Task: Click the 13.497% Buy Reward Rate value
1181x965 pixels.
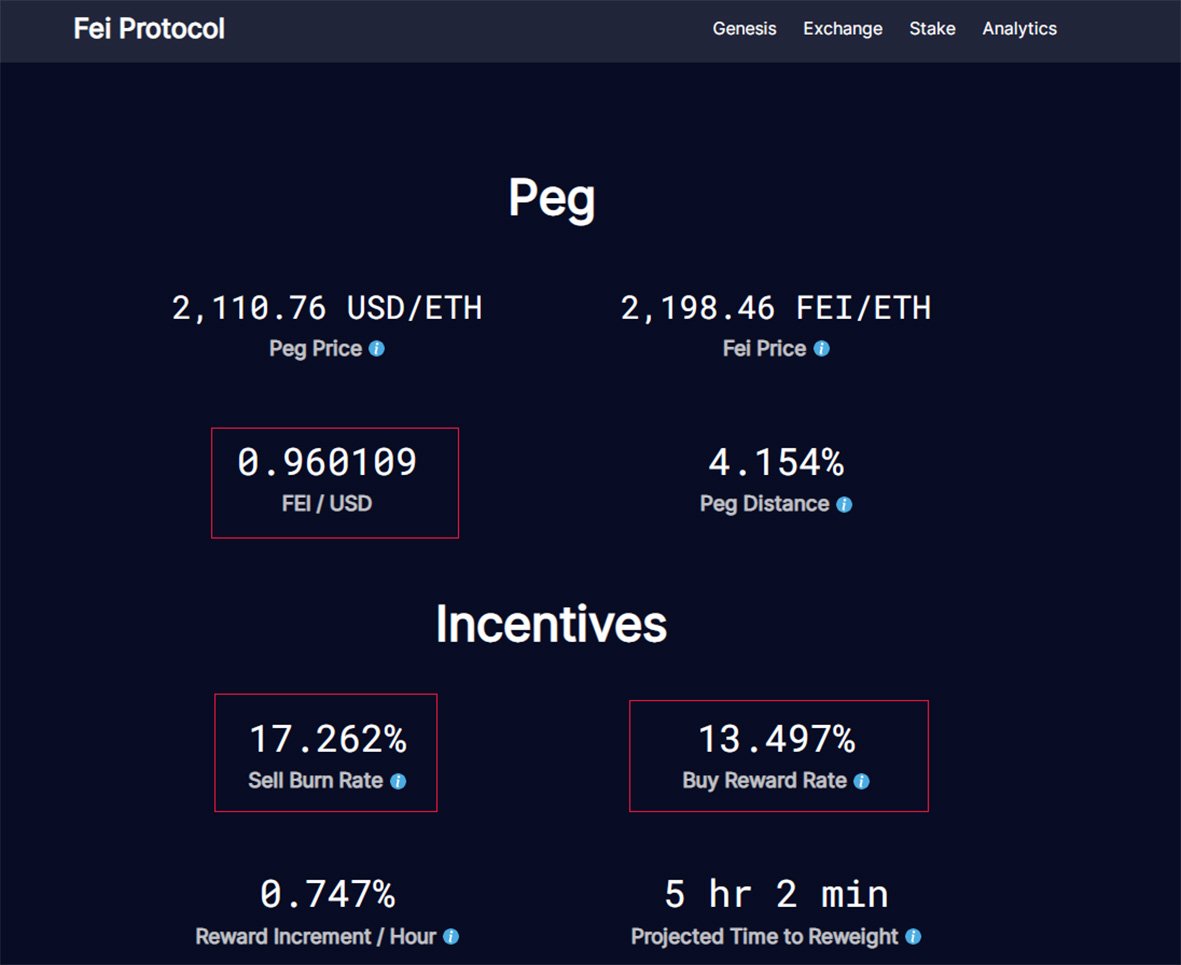Action: pos(776,740)
